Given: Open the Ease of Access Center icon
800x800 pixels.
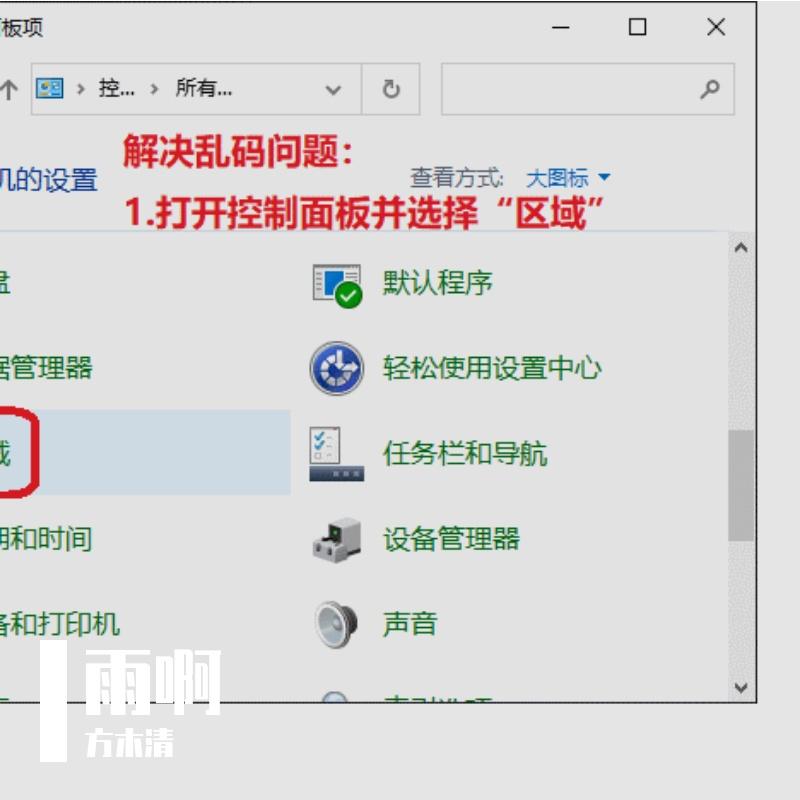Looking at the screenshot, I should click(337, 368).
